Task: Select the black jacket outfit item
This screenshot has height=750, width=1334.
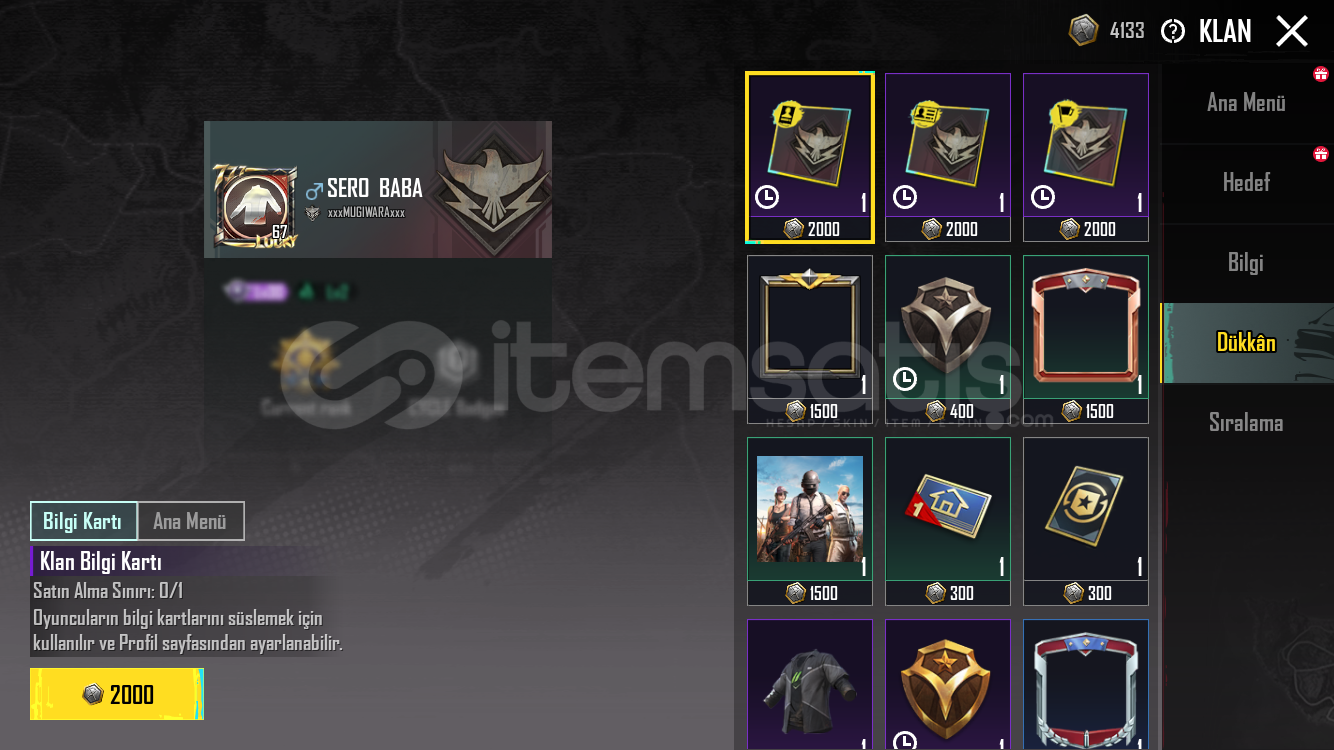Action: [810, 684]
